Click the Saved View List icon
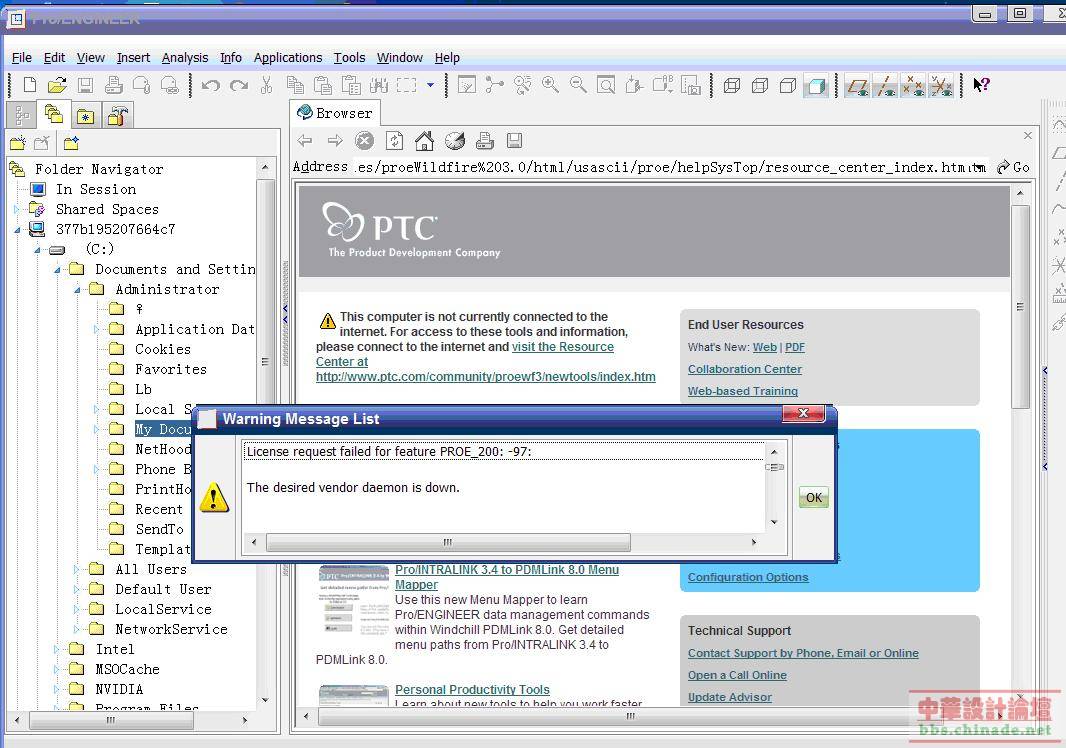Image resolution: width=1066 pixels, height=748 pixels. (x=663, y=85)
